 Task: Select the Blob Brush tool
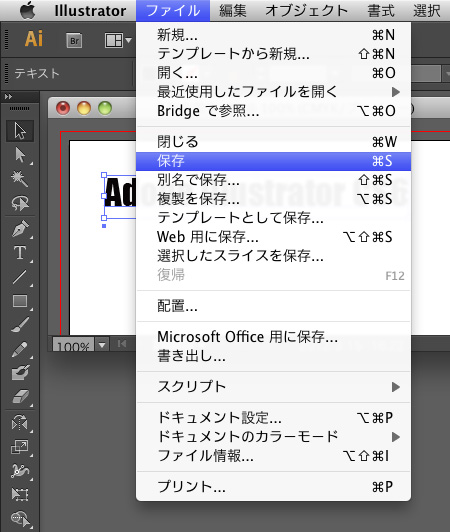(20, 373)
